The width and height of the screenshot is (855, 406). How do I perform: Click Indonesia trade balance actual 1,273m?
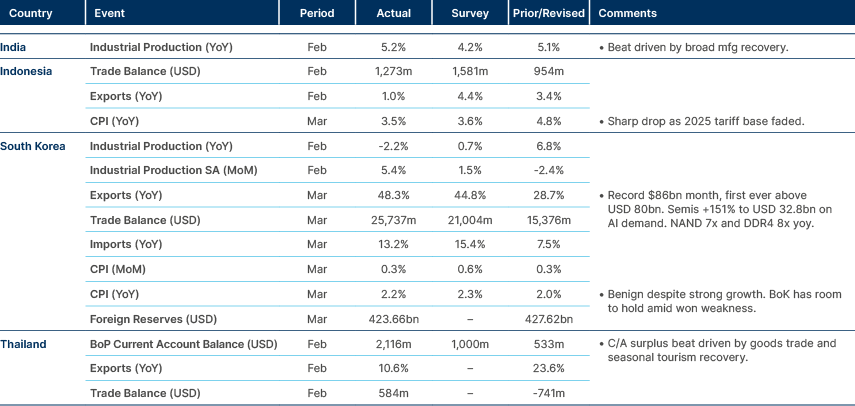point(394,71)
